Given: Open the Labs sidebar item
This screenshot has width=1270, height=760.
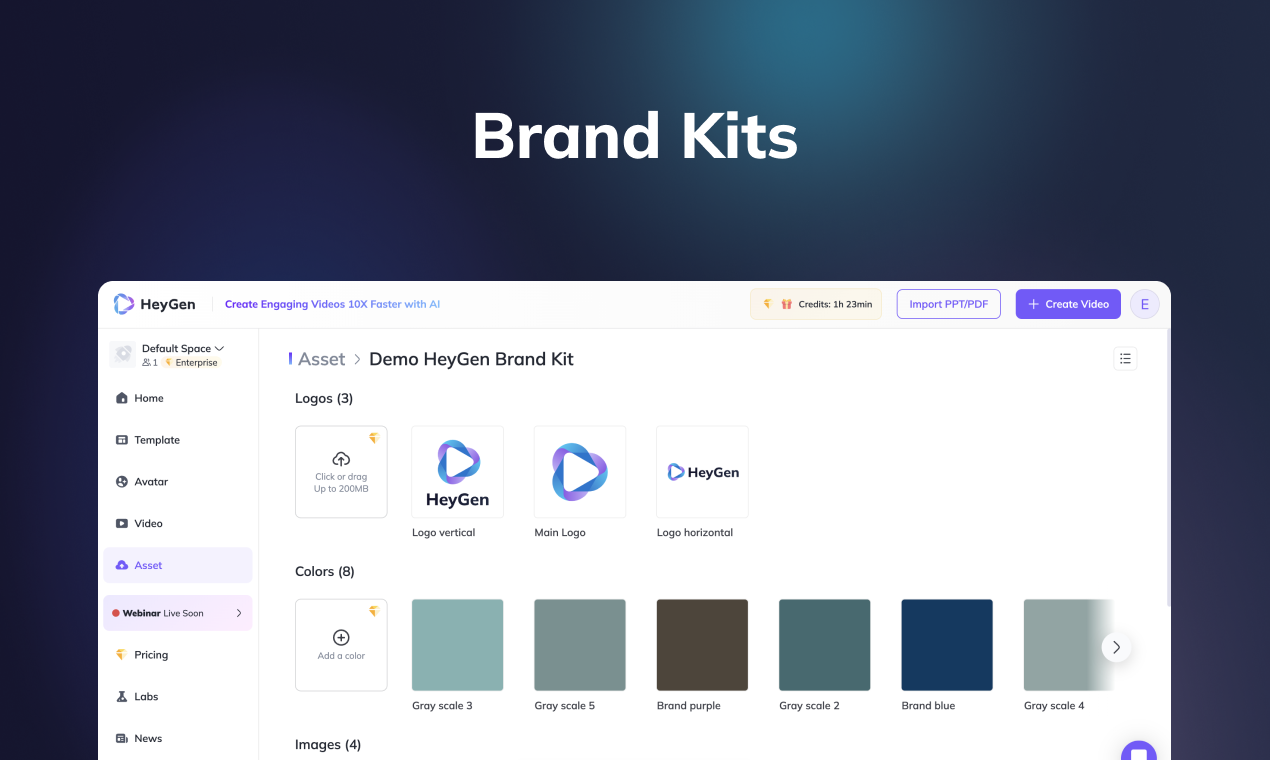Looking at the screenshot, I should (x=178, y=697).
